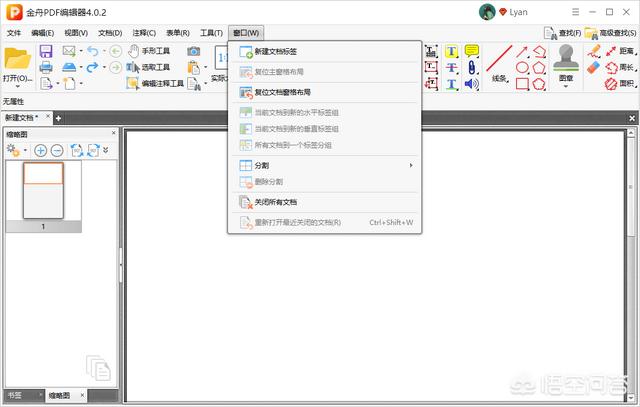Open the Stamp (图章) dropdown arrow
640x407 pixels.
566,86
